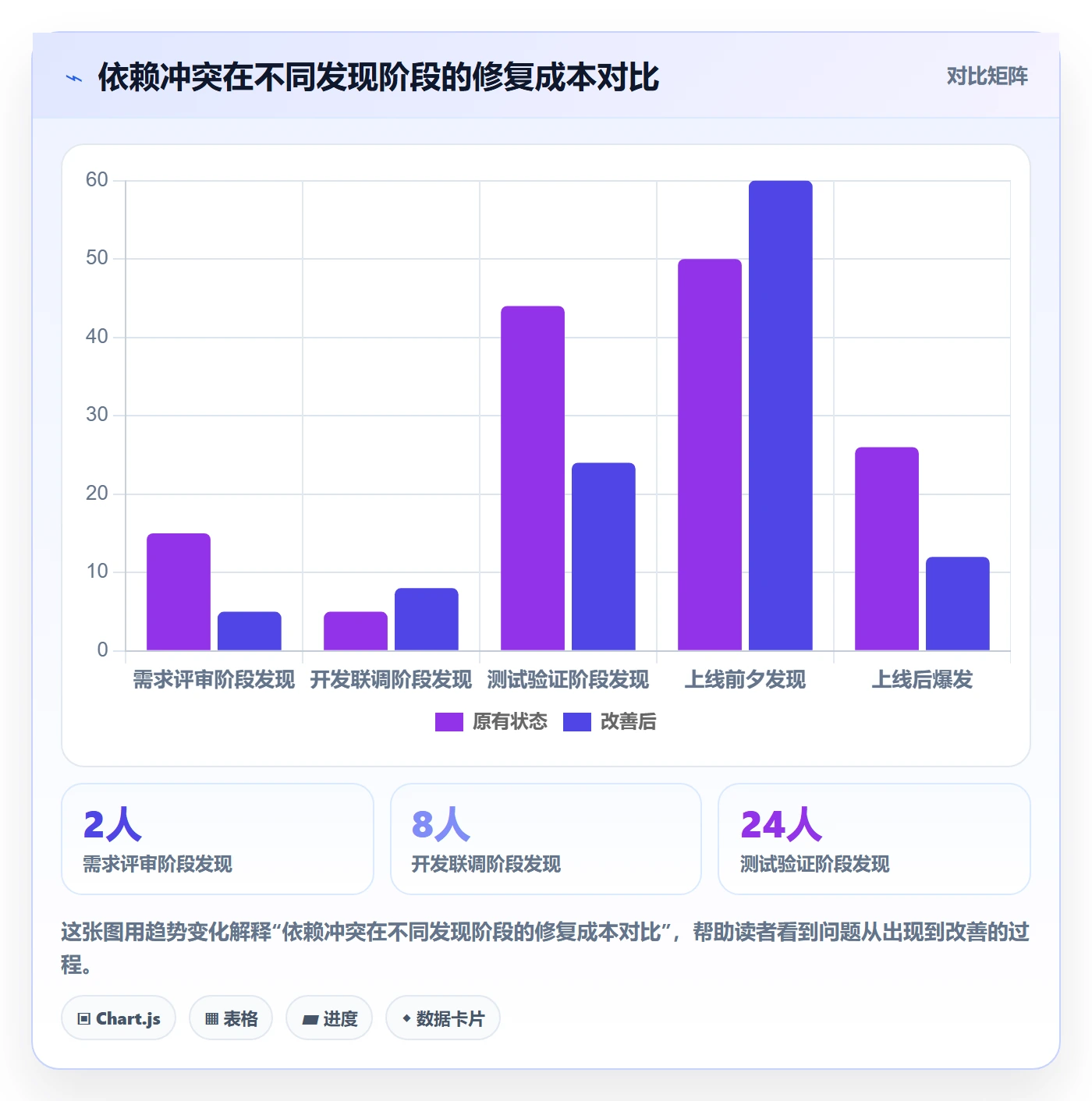Click the y-axis value 30

click(x=97, y=415)
